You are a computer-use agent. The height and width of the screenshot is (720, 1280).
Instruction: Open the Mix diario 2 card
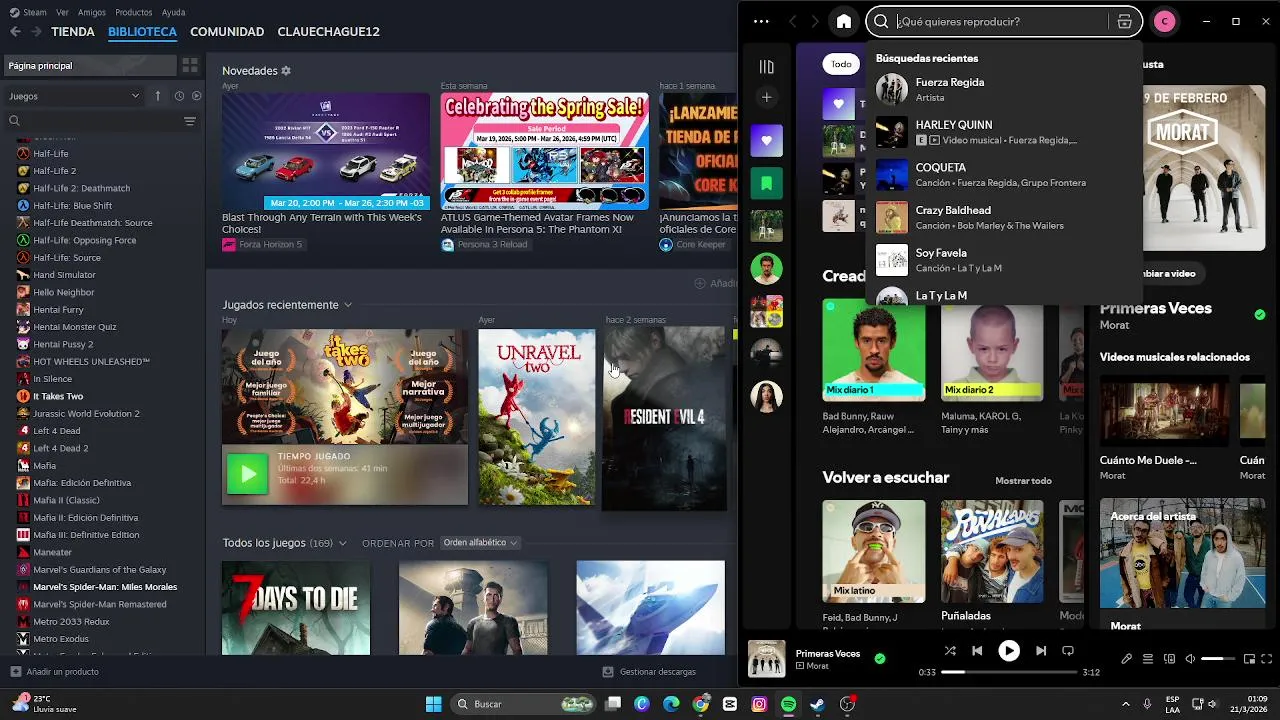[x=992, y=366]
